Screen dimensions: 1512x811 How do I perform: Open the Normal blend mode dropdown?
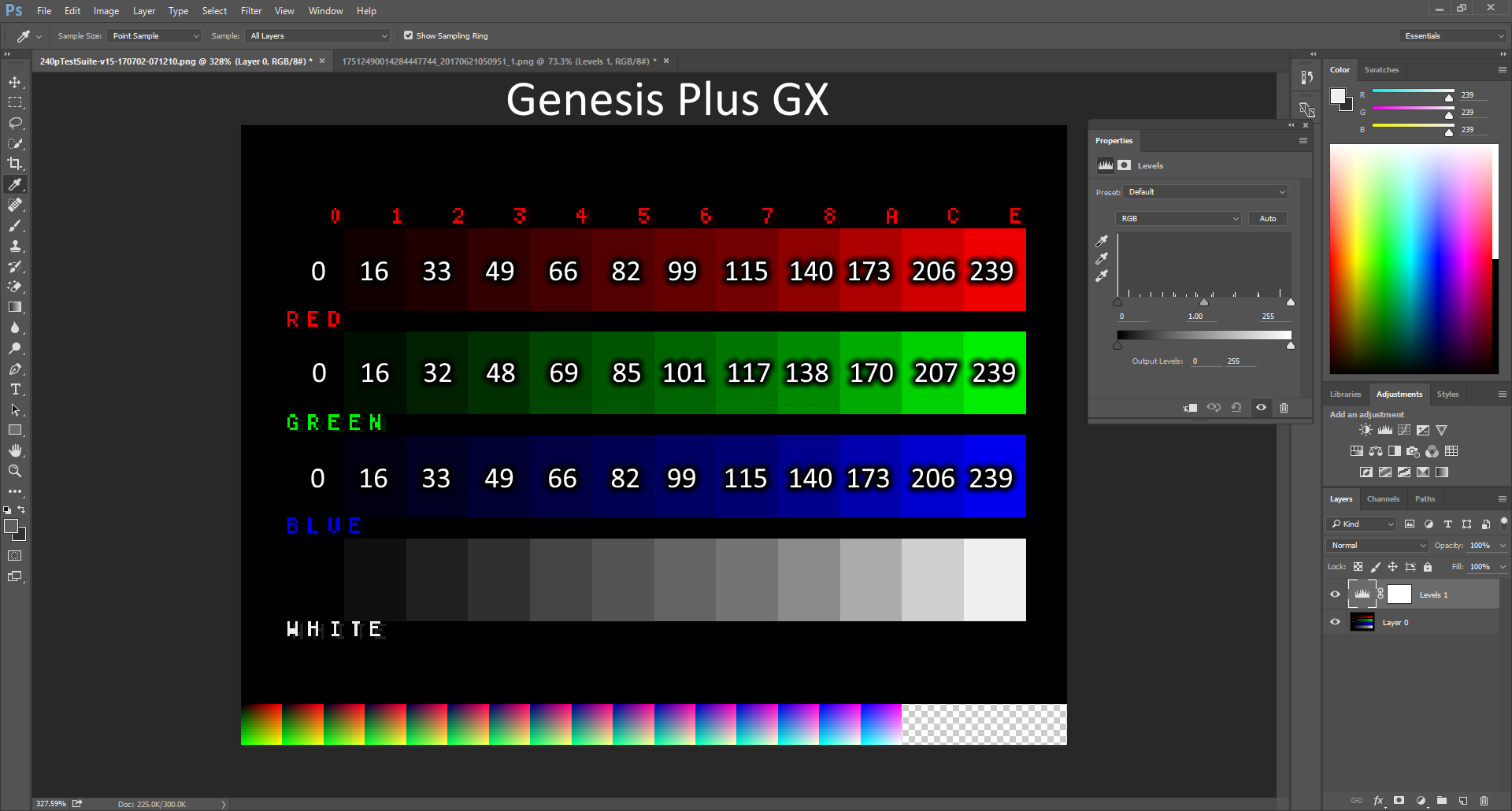[x=1378, y=546]
